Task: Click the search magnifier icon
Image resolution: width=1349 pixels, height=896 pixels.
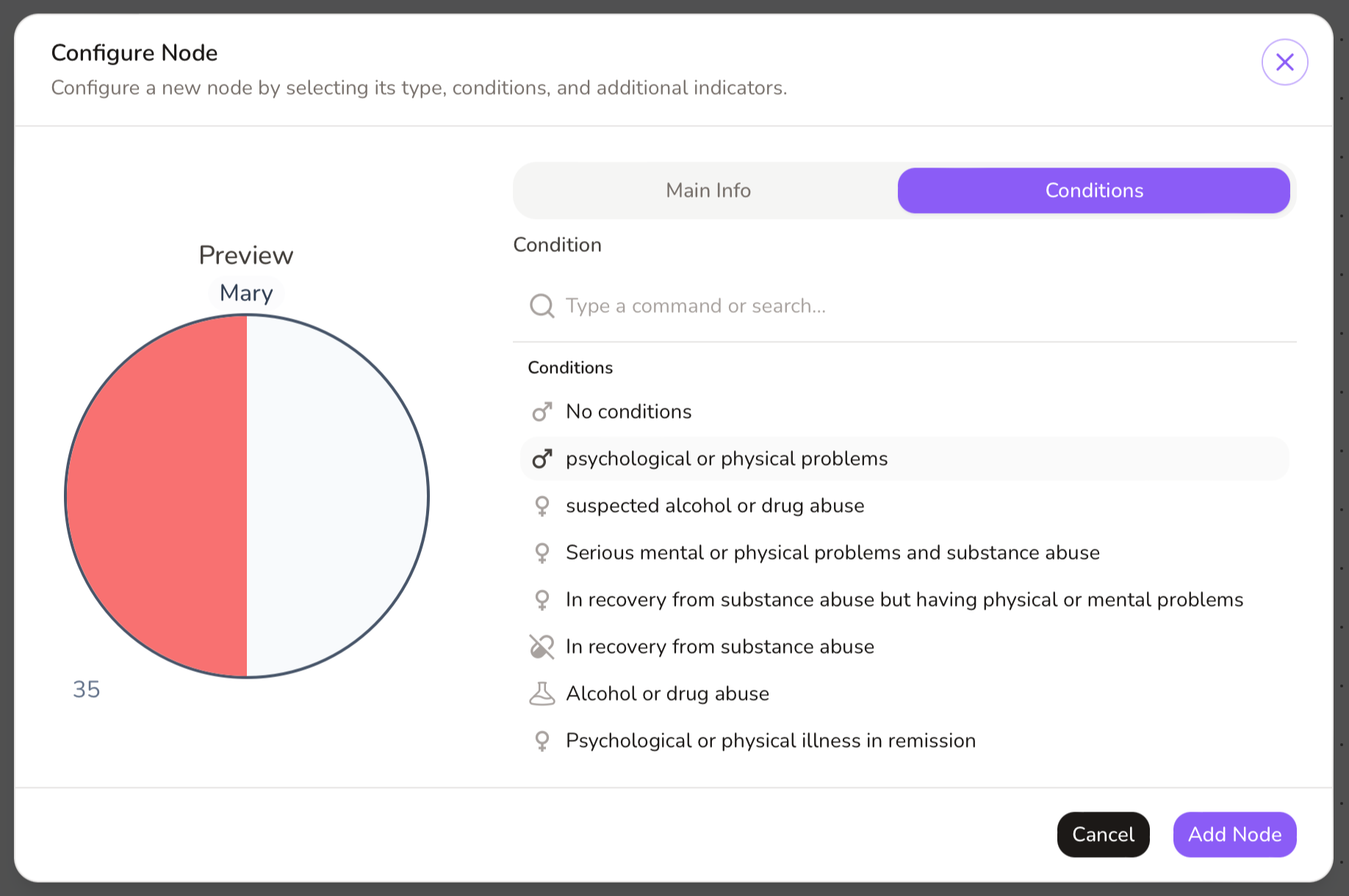Action: point(542,306)
